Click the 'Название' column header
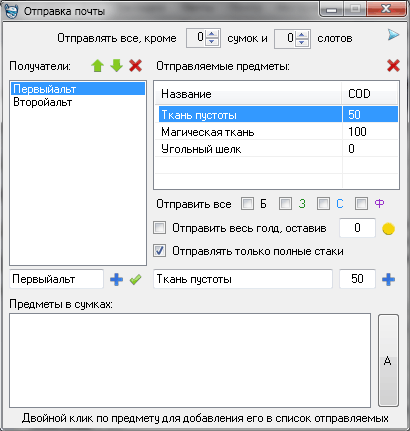 click(249, 94)
